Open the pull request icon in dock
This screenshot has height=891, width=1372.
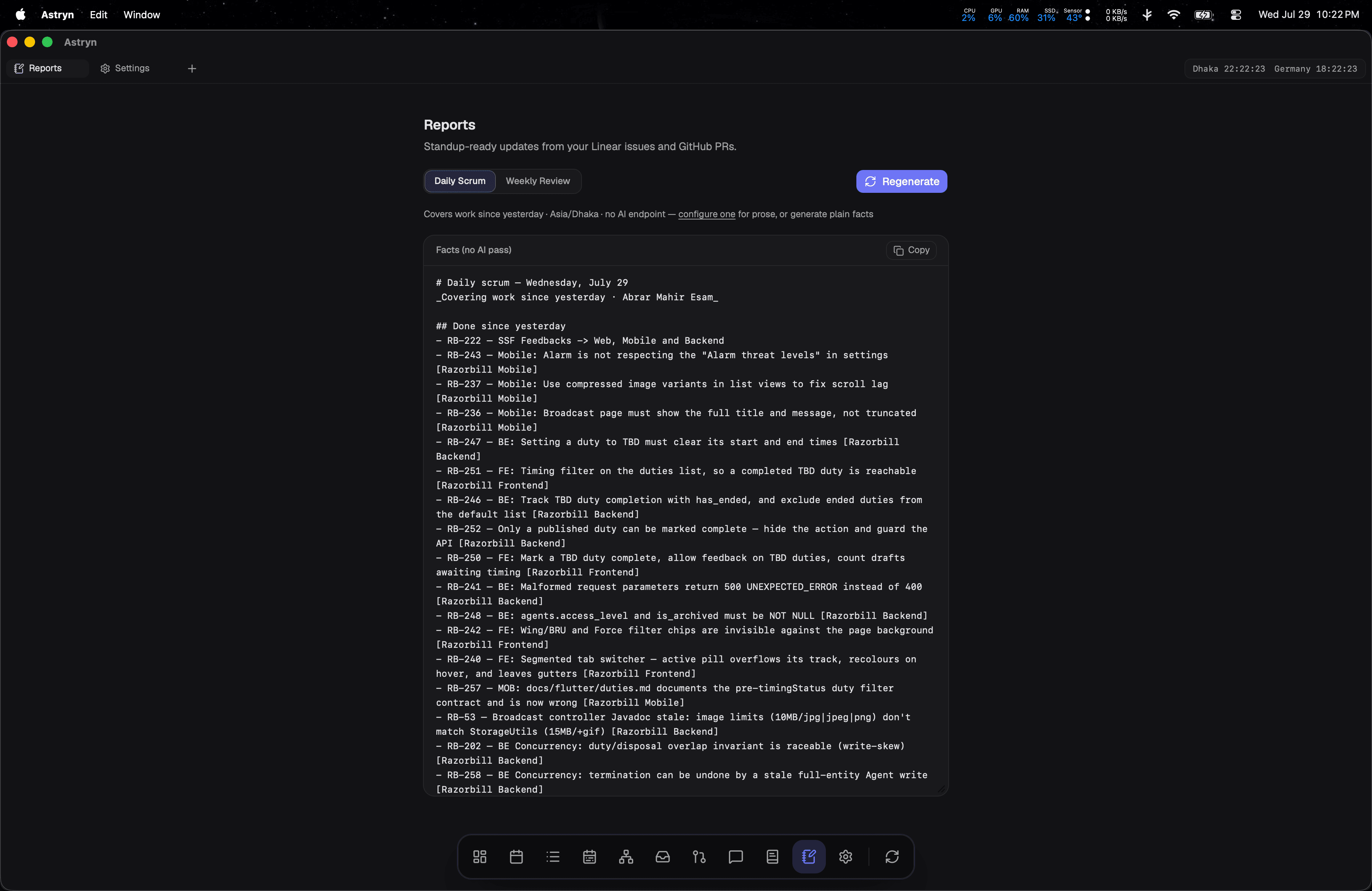pos(699,856)
